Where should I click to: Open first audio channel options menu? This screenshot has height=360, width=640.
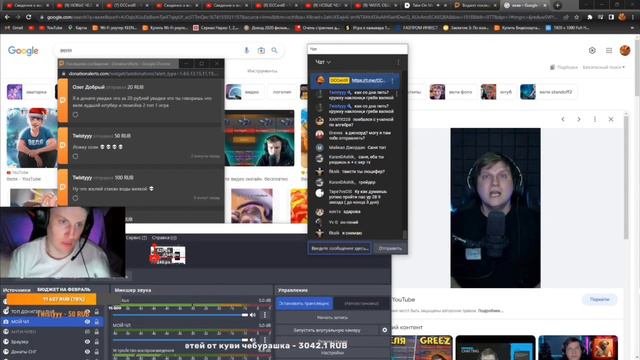click(x=264, y=315)
